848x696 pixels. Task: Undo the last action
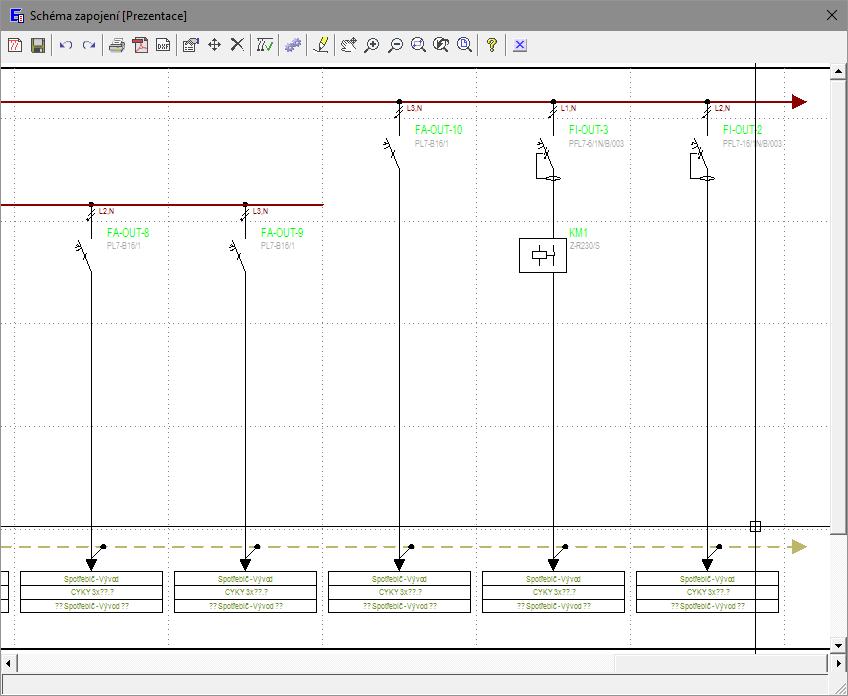coord(66,45)
